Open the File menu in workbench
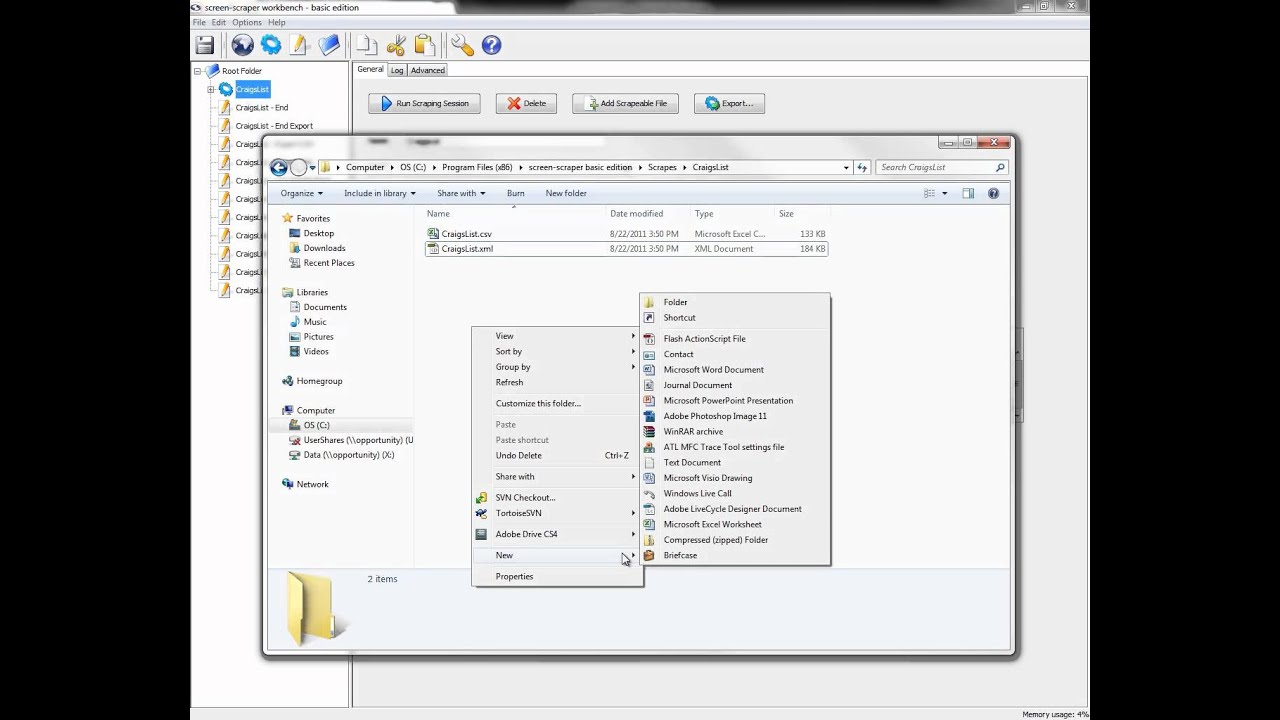The image size is (1280, 720). coord(199,22)
